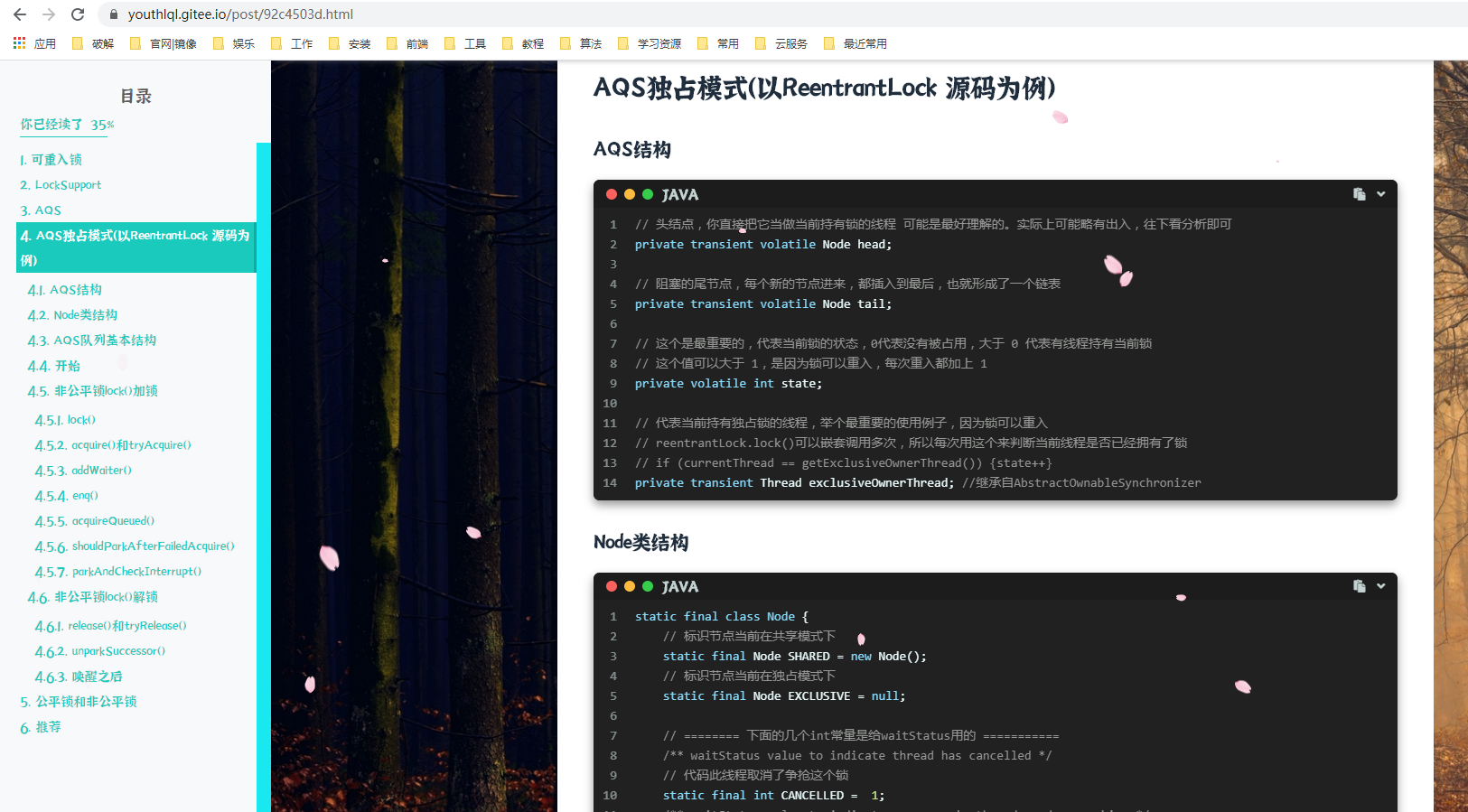Open TOC entry 4.5.6. shouldParkAfterFailedAcquire()
1468x812 pixels.
tap(135, 546)
